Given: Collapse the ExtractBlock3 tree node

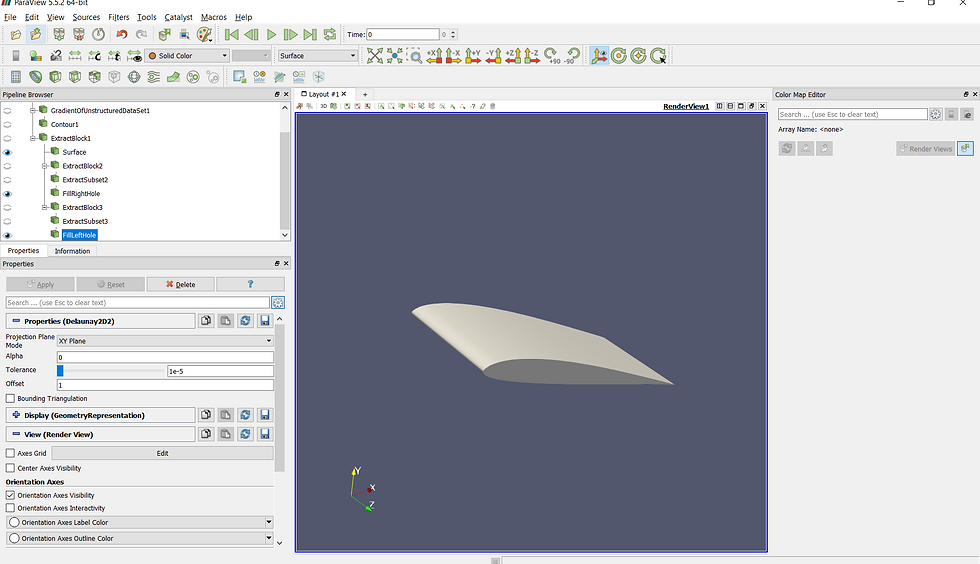Looking at the screenshot, I should (44, 208).
